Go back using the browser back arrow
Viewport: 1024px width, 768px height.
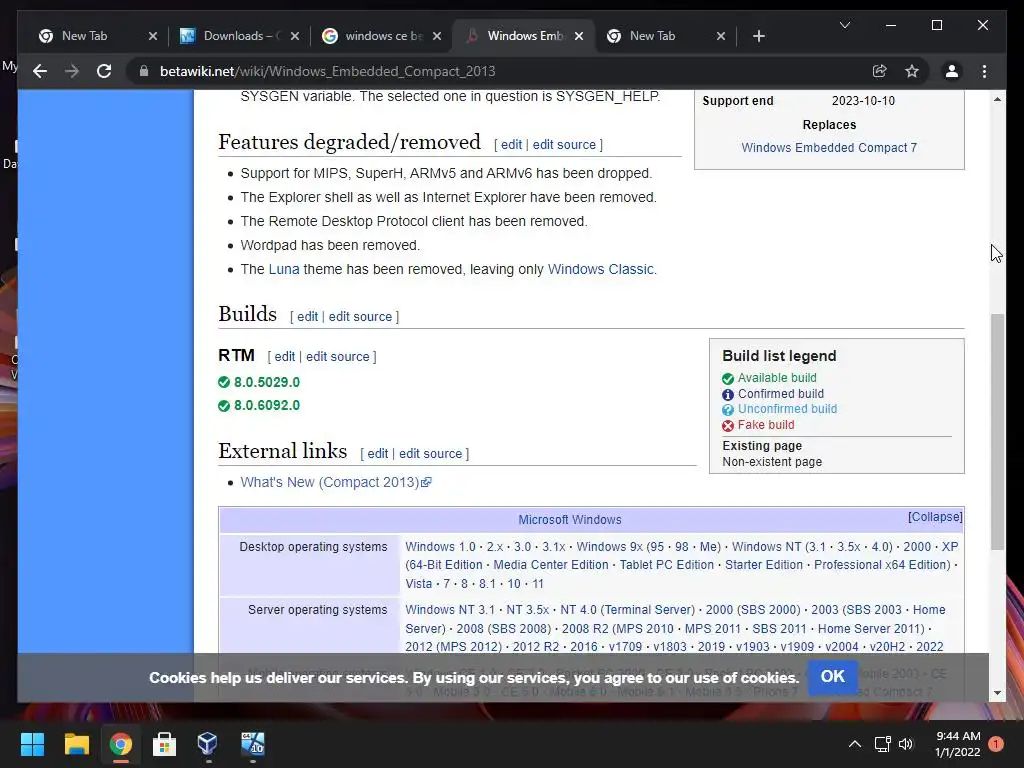[40, 71]
